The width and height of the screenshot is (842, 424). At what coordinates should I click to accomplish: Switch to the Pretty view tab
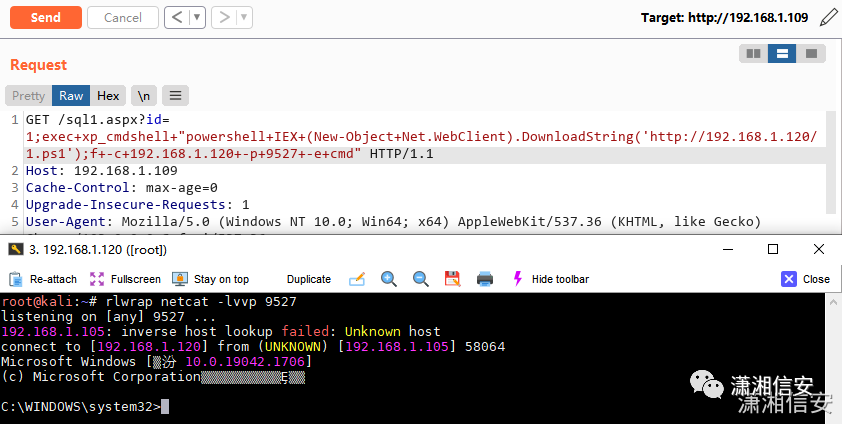(28, 96)
